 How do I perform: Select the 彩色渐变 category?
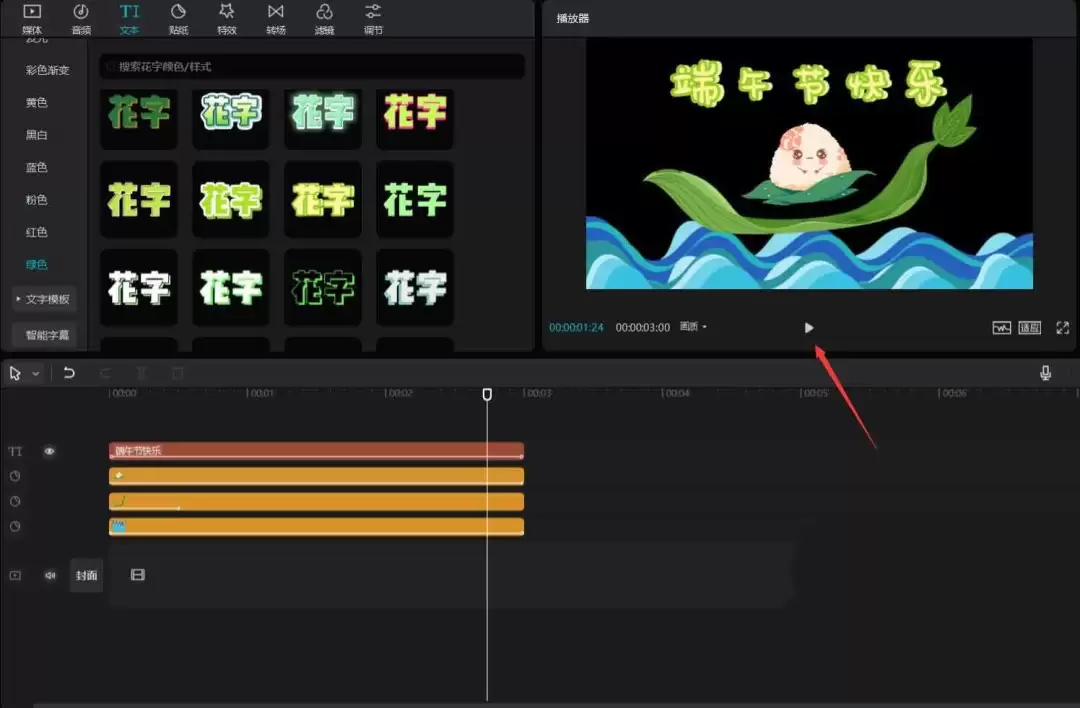point(48,70)
